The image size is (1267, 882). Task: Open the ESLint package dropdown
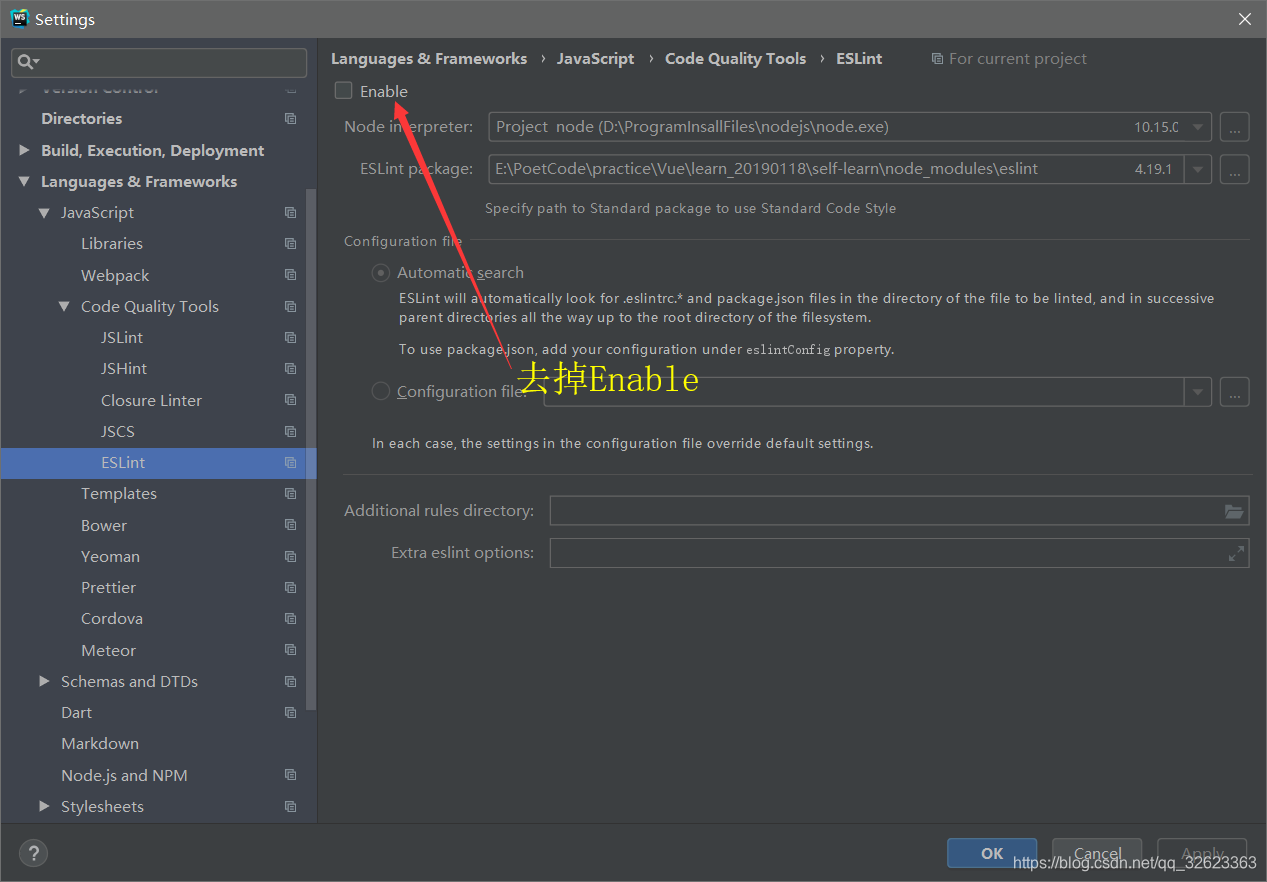coord(1198,169)
